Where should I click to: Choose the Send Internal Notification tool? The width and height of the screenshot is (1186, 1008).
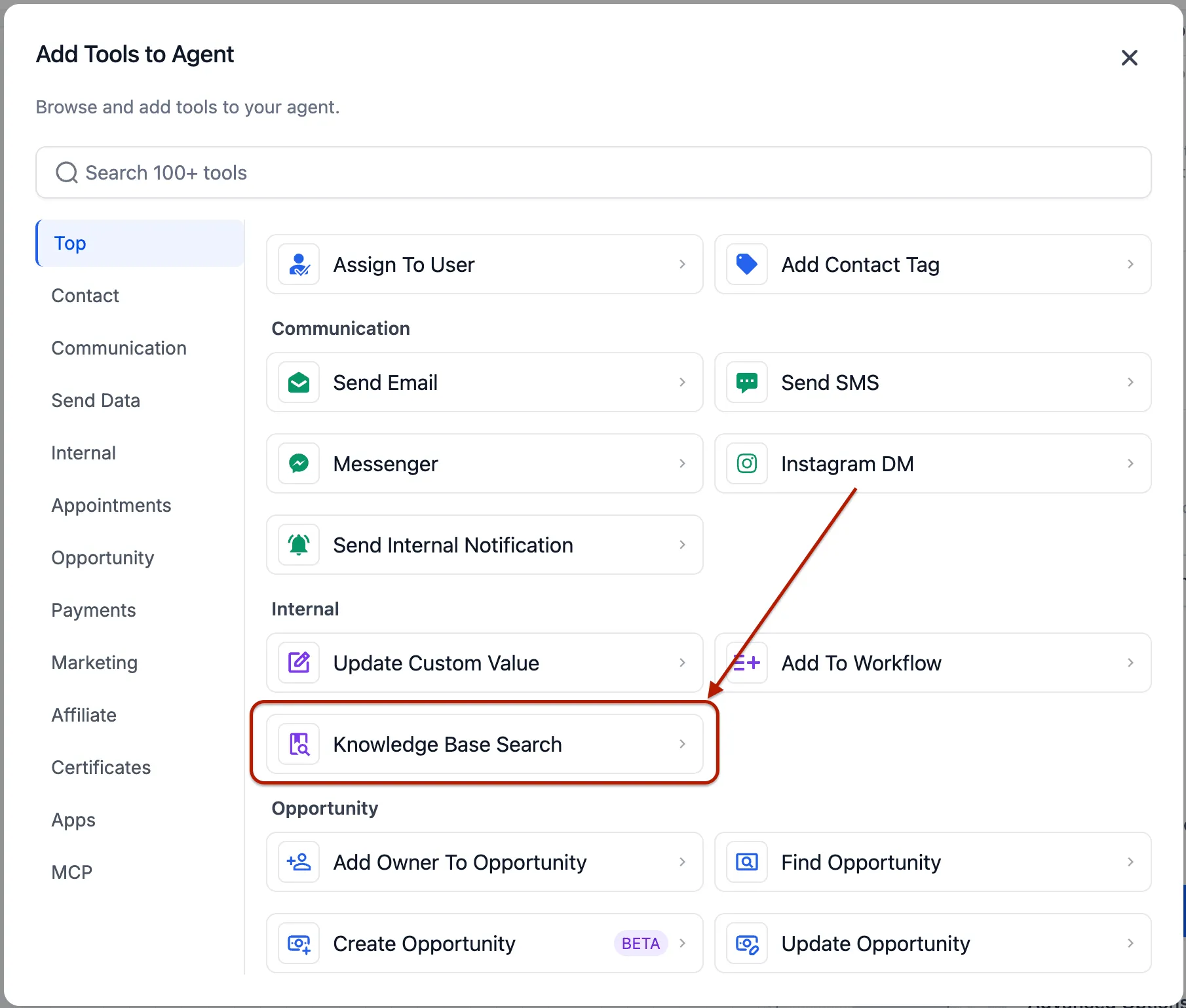485,545
